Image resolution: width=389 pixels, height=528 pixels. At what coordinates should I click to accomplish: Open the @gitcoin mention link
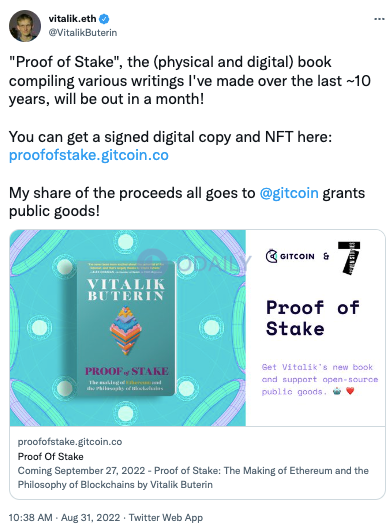(289, 193)
